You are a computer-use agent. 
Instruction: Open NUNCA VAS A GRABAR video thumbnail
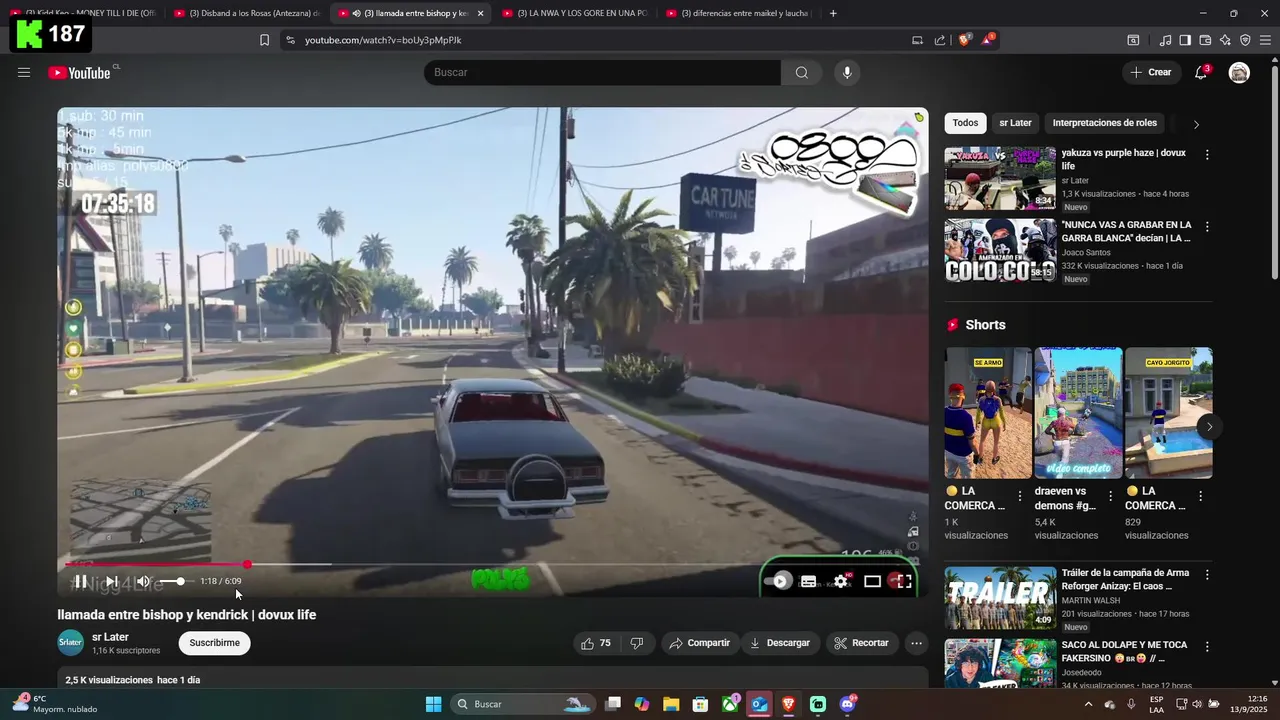(1000, 250)
